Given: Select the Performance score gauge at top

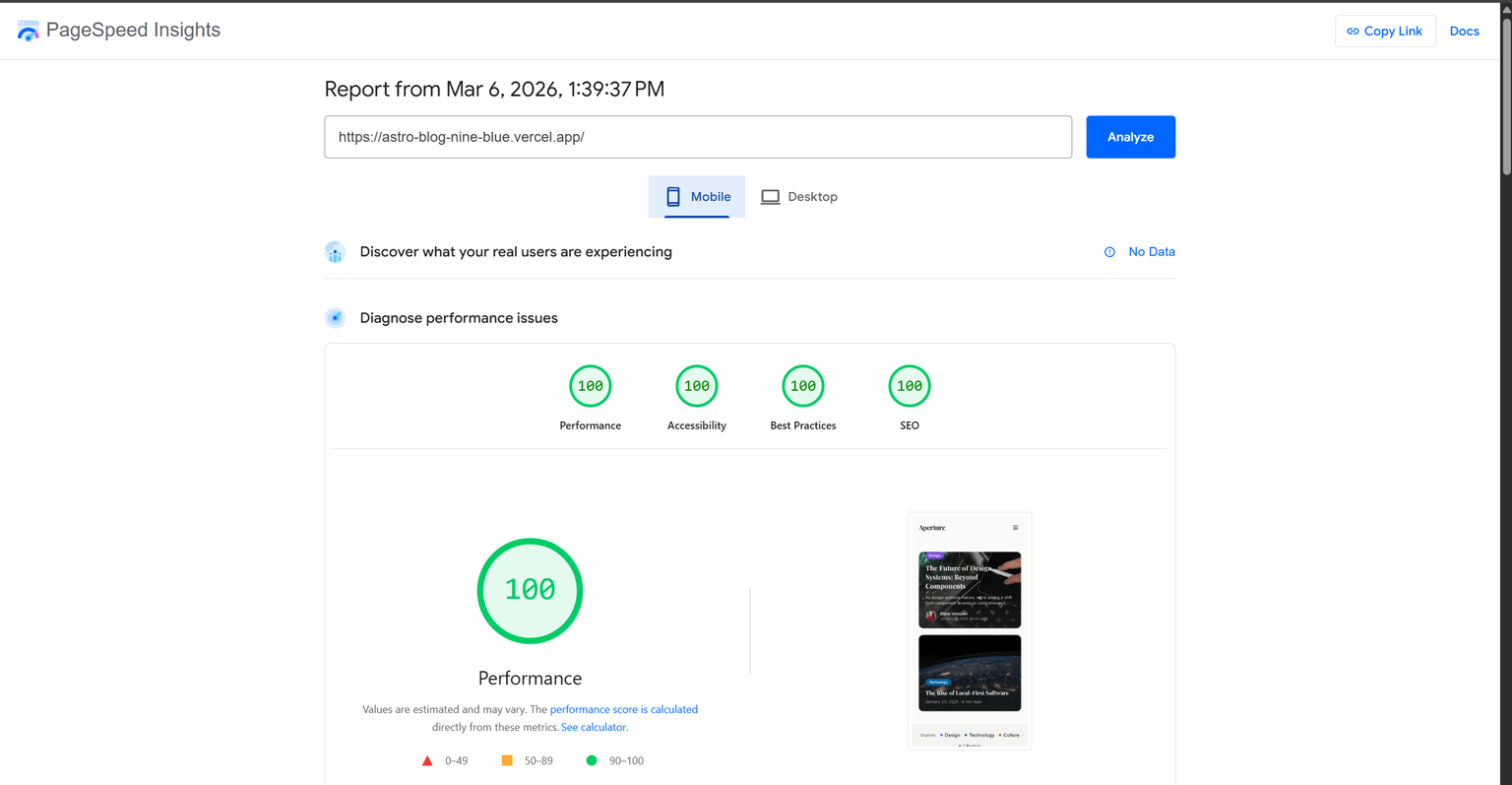Looking at the screenshot, I should [x=591, y=386].
